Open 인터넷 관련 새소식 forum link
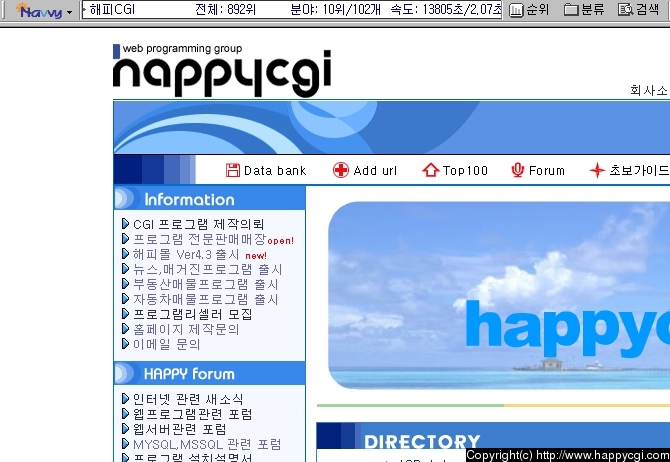Image resolution: width=670 pixels, height=462 pixels. point(188,399)
